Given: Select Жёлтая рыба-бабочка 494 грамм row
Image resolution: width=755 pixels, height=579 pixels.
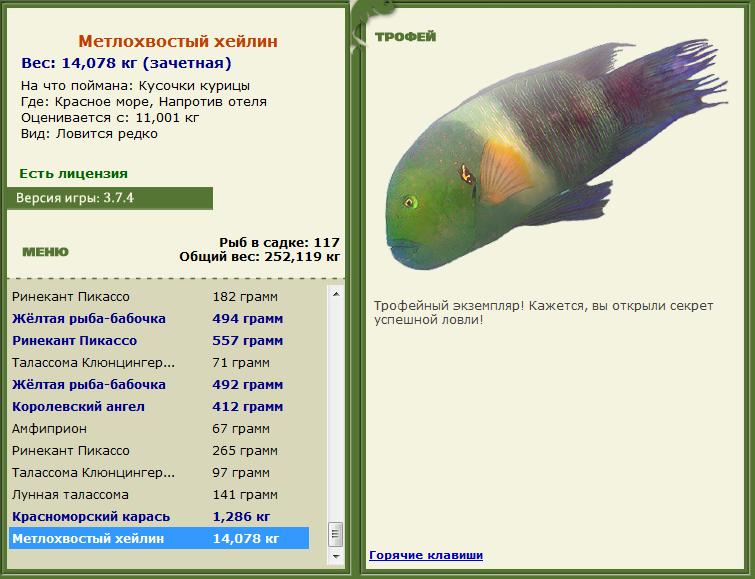Looking at the screenshot, I should coord(159,318).
